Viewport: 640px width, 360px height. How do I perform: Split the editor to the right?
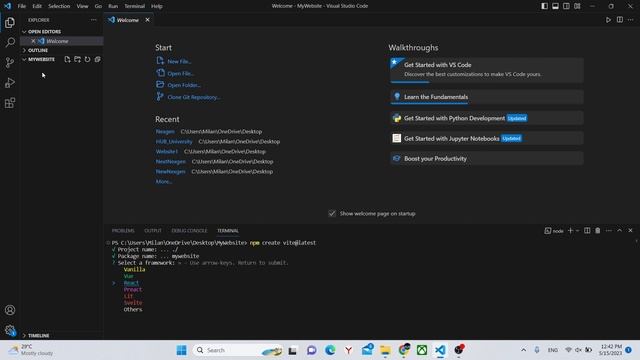click(x=620, y=20)
